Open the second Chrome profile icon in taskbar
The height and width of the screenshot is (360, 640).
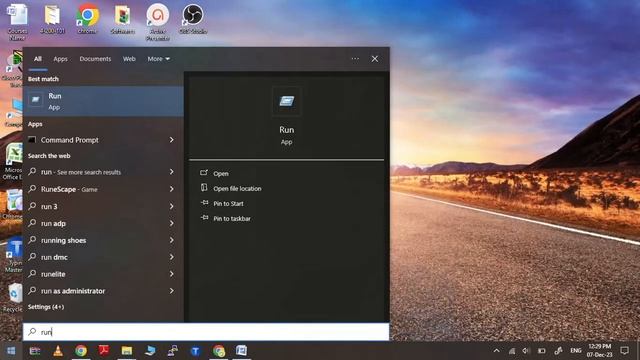tap(218, 351)
